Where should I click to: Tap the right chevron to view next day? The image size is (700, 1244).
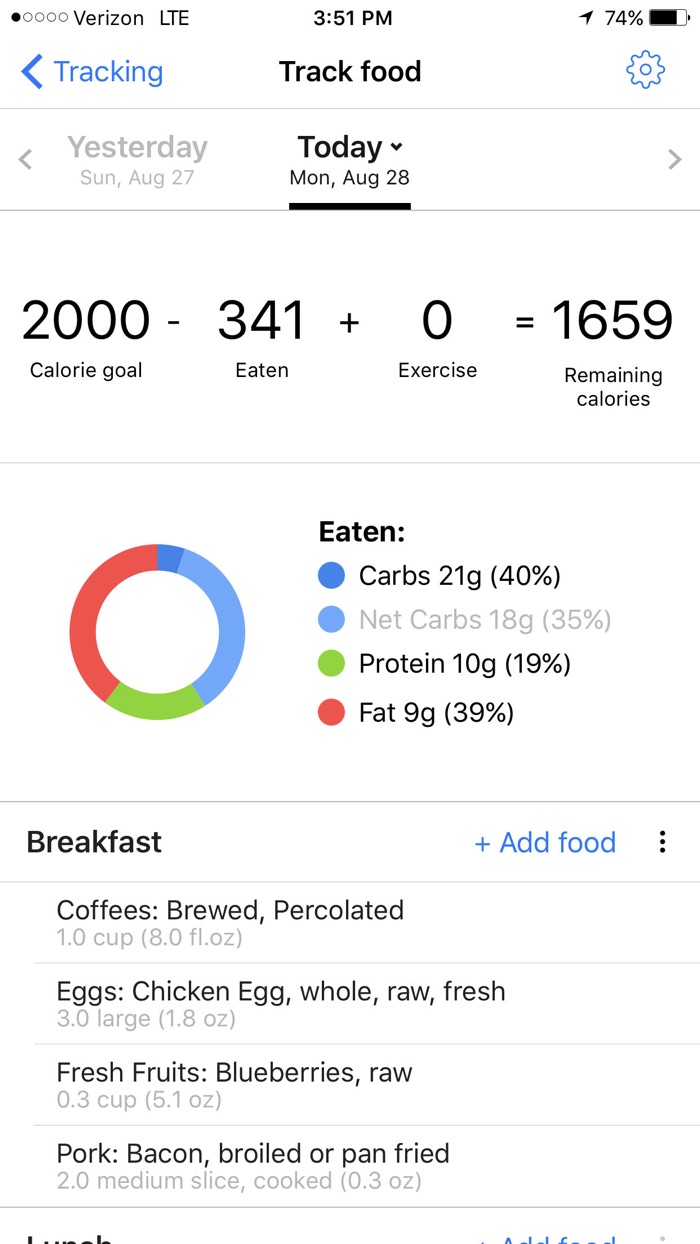[676, 159]
